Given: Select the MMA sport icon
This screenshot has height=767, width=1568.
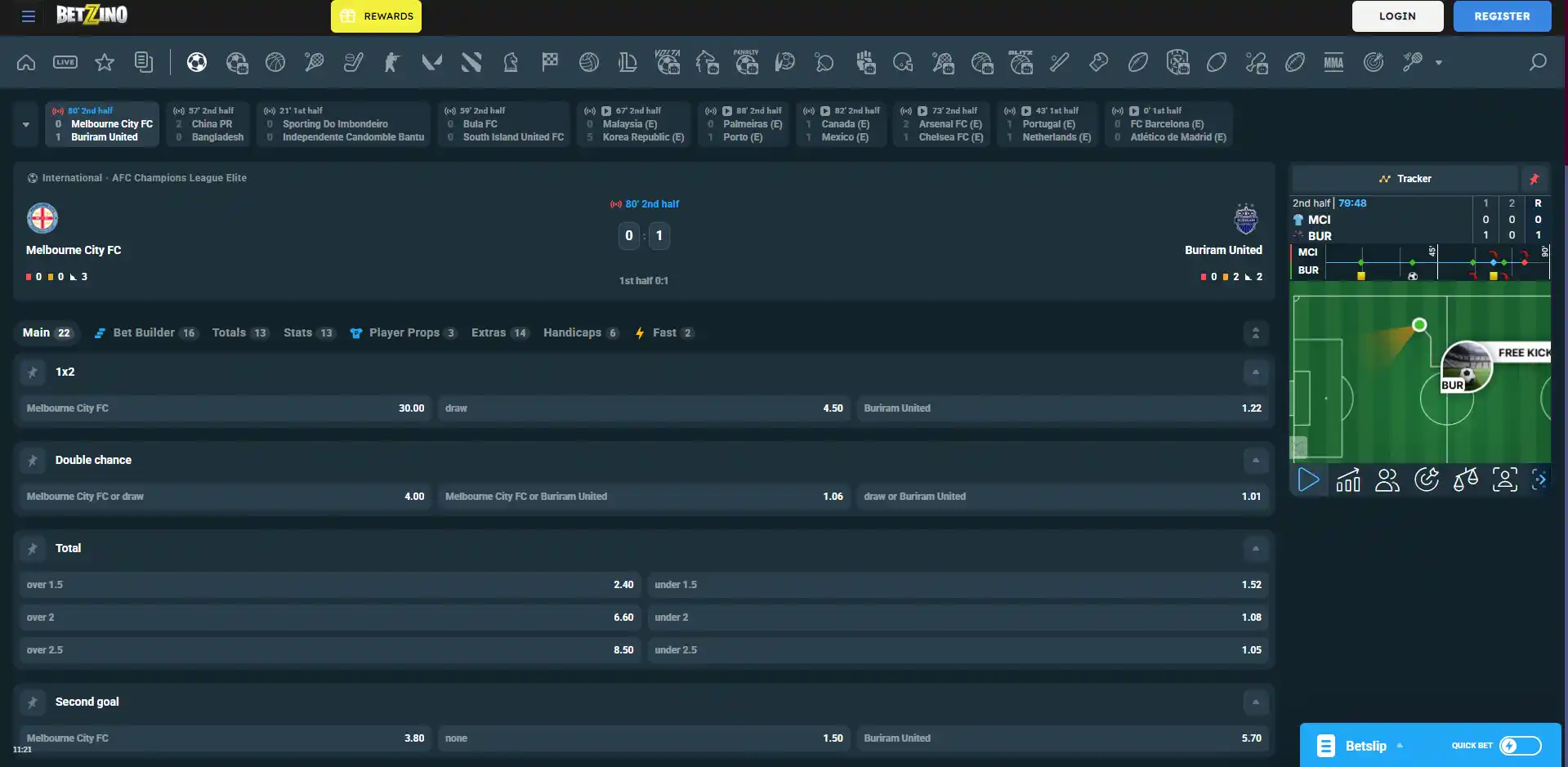Looking at the screenshot, I should 1334,62.
